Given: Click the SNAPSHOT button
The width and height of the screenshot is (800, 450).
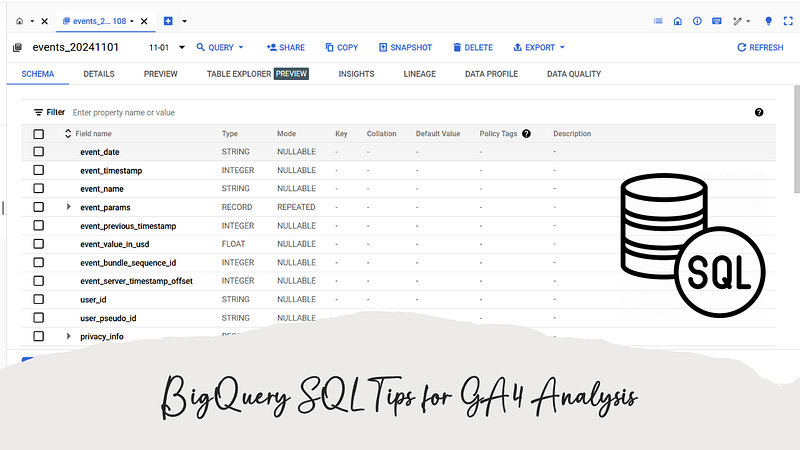Looking at the screenshot, I should (406, 47).
